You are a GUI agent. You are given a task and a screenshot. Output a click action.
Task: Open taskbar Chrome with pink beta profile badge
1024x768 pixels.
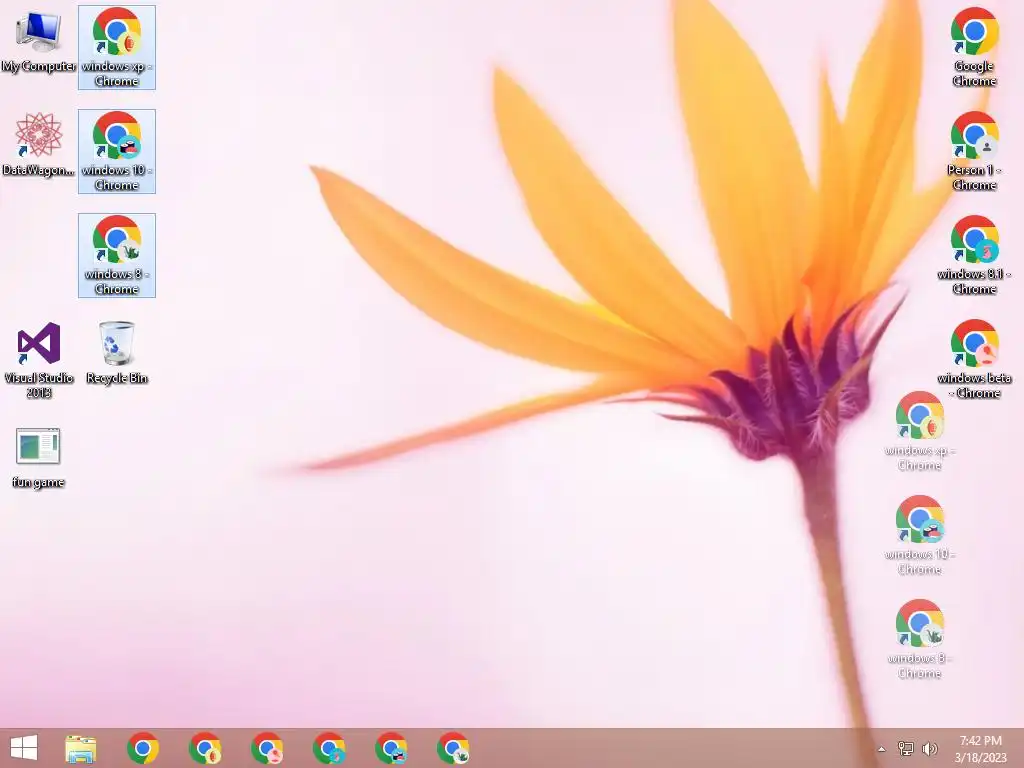[267, 748]
